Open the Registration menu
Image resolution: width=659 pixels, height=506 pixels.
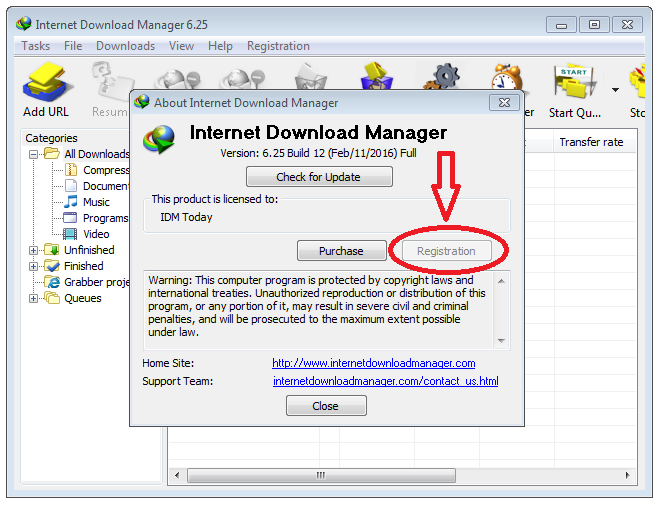pos(278,46)
